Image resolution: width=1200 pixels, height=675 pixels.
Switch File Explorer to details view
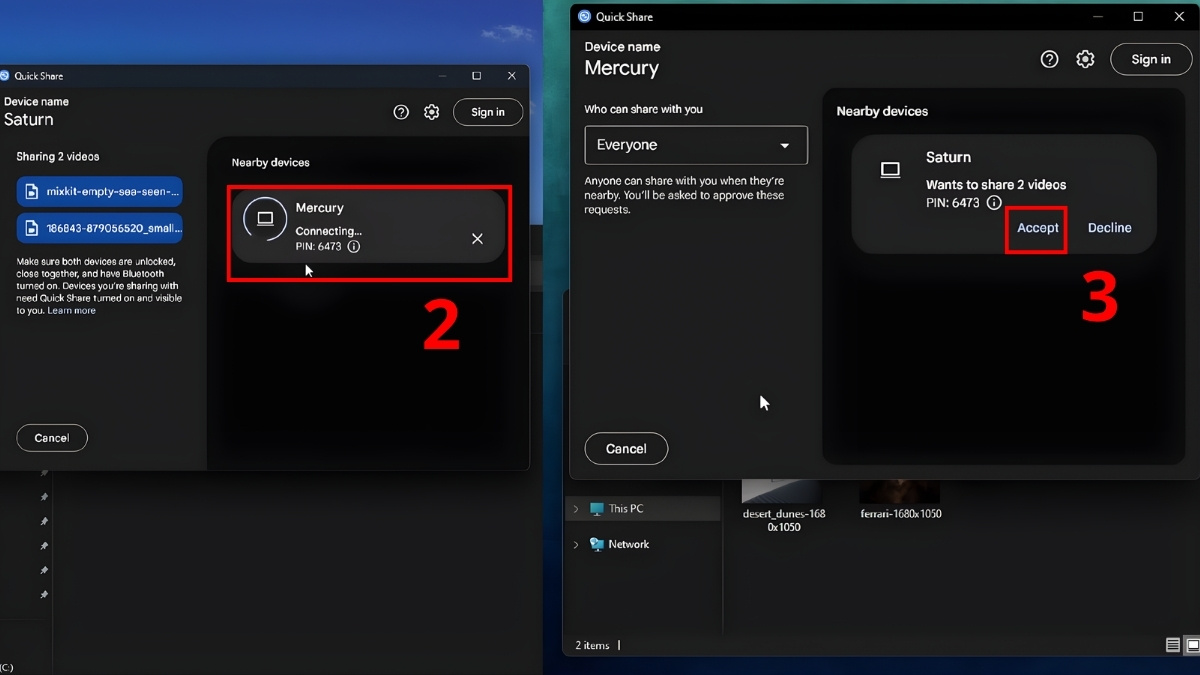coord(1173,646)
